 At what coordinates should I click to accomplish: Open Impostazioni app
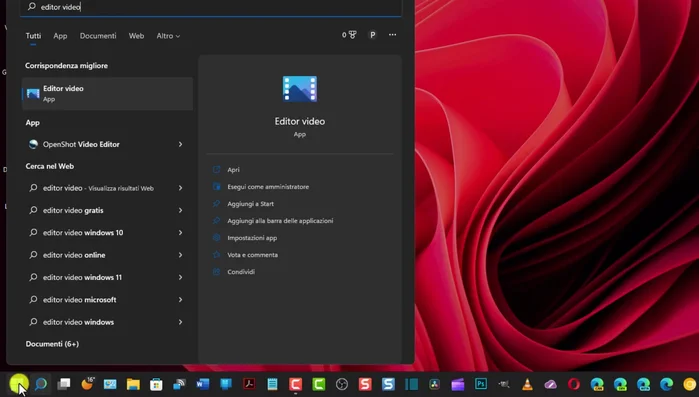(x=252, y=238)
